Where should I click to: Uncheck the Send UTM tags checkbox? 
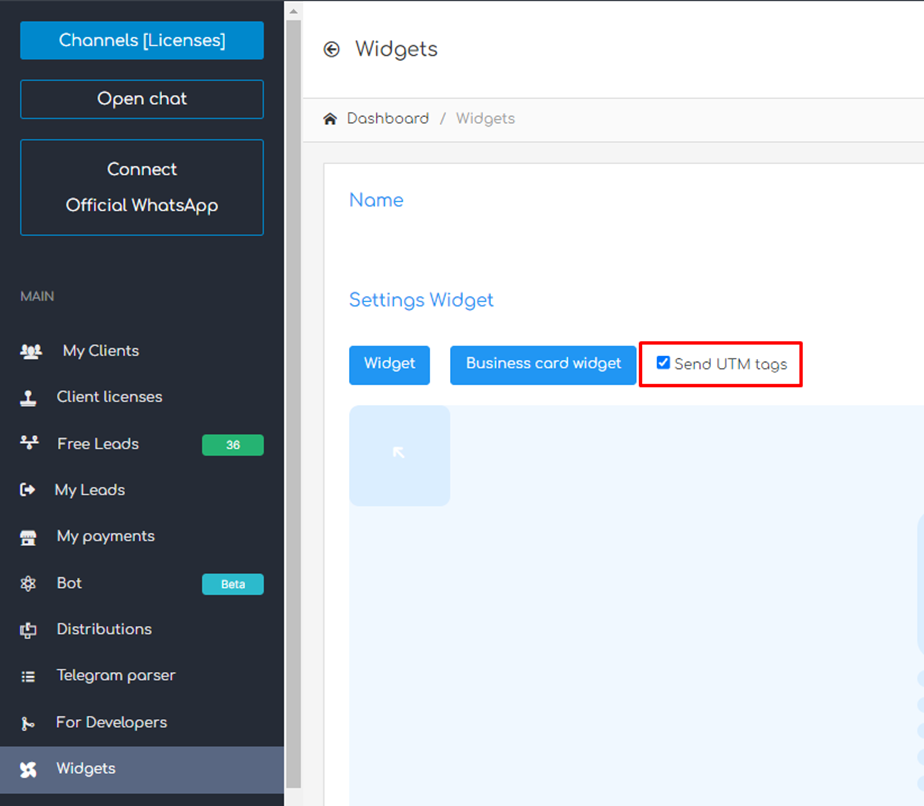click(x=663, y=363)
